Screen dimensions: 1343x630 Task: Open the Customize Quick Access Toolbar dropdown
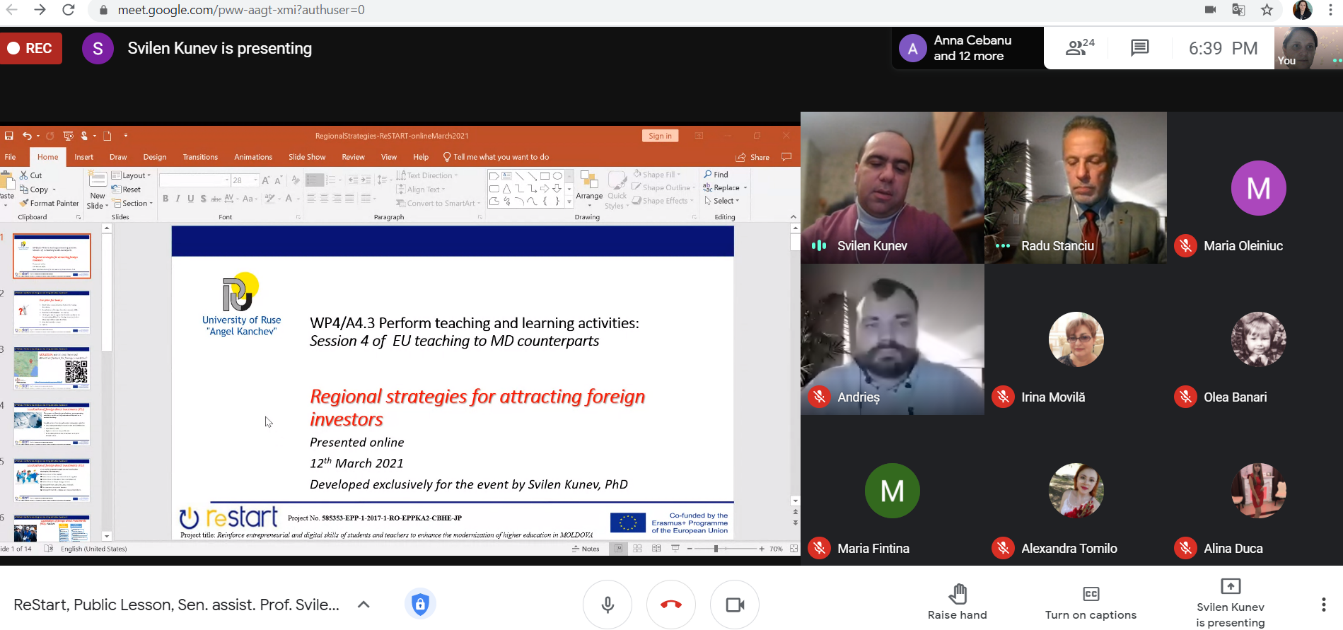(x=126, y=136)
